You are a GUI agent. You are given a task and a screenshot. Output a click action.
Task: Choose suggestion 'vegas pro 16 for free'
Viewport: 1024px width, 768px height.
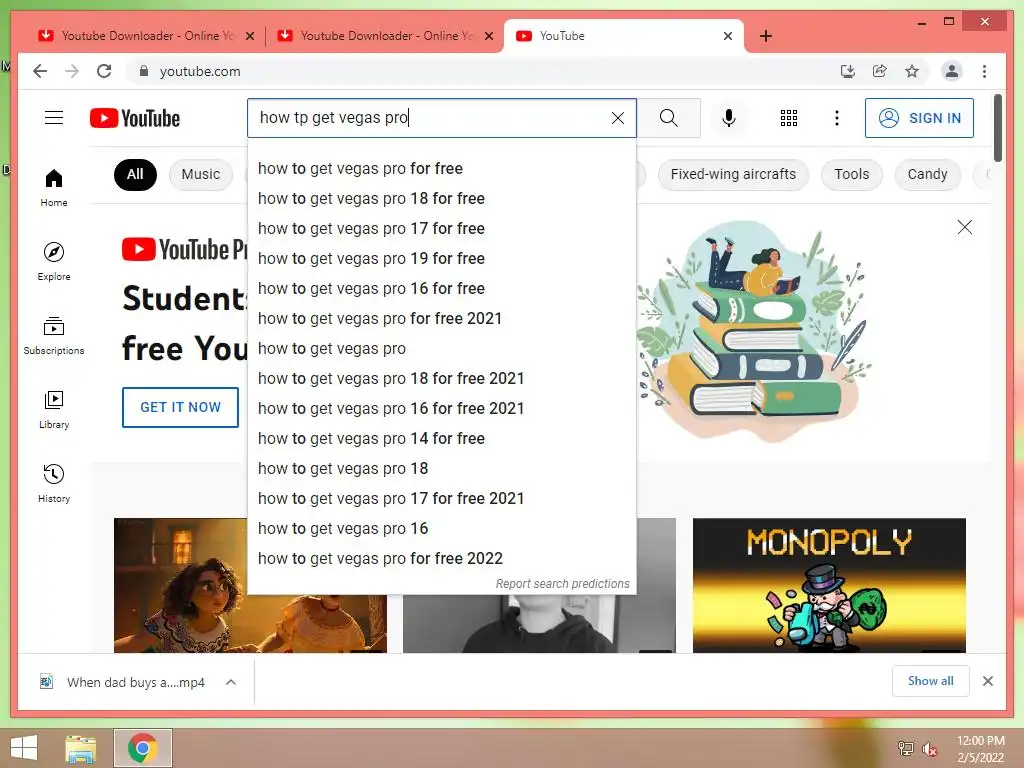[x=442, y=289]
